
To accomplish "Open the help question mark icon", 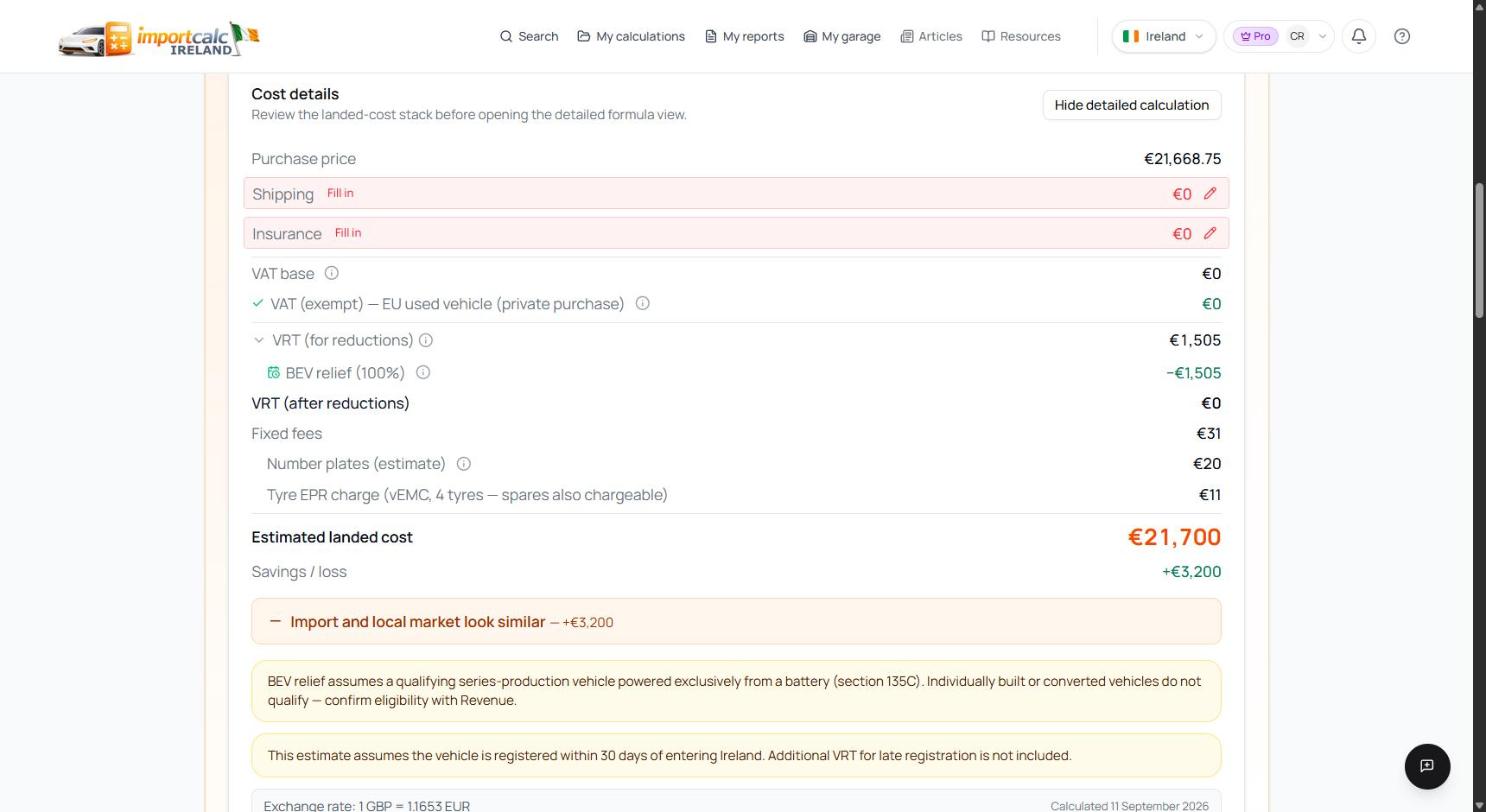I will pos(1402,36).
